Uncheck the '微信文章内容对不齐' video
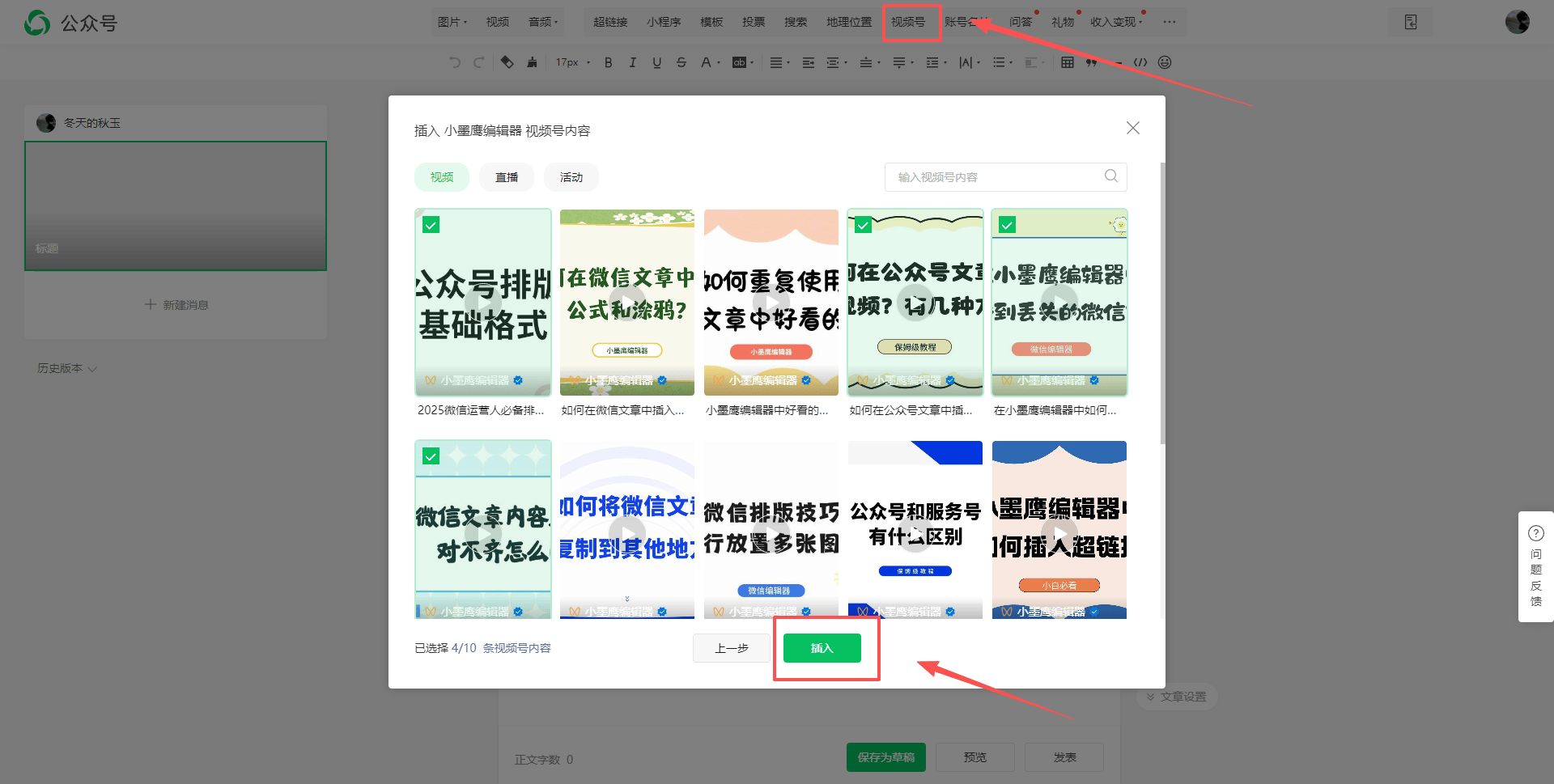The image size is (1554, 784). point(431,456)
